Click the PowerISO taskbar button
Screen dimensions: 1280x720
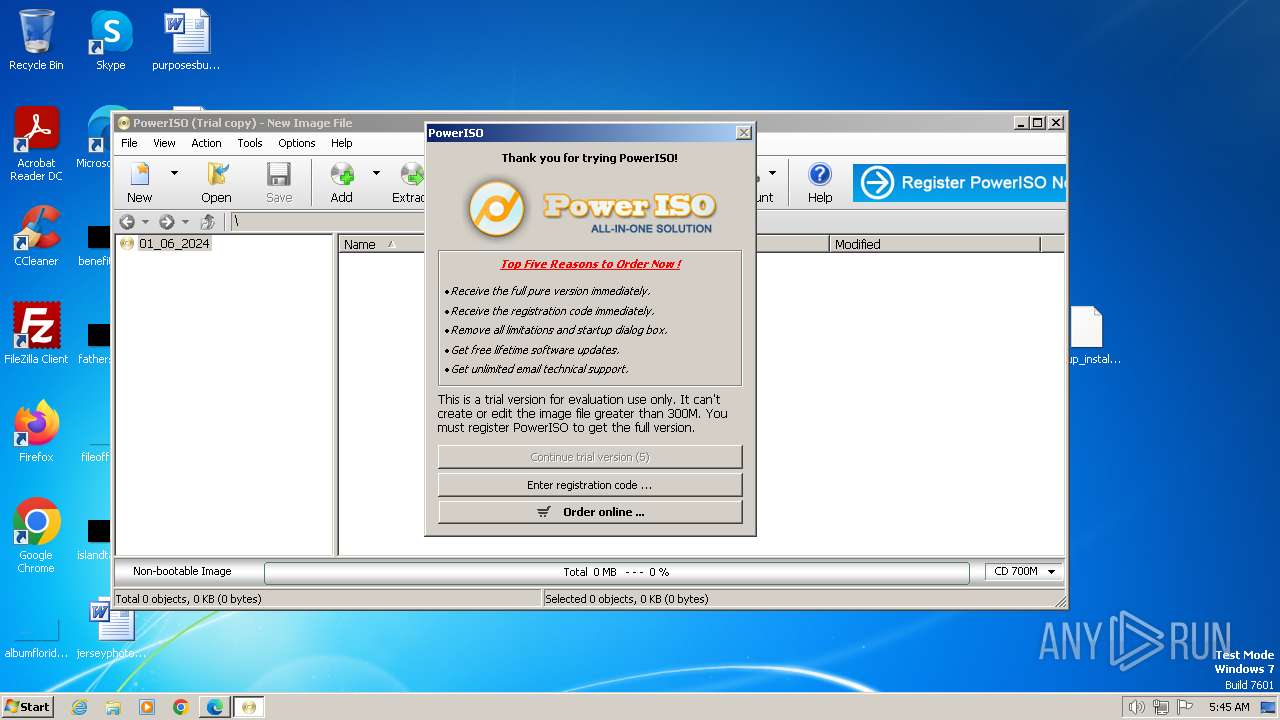pyautogui.click(x=249, y=707)
